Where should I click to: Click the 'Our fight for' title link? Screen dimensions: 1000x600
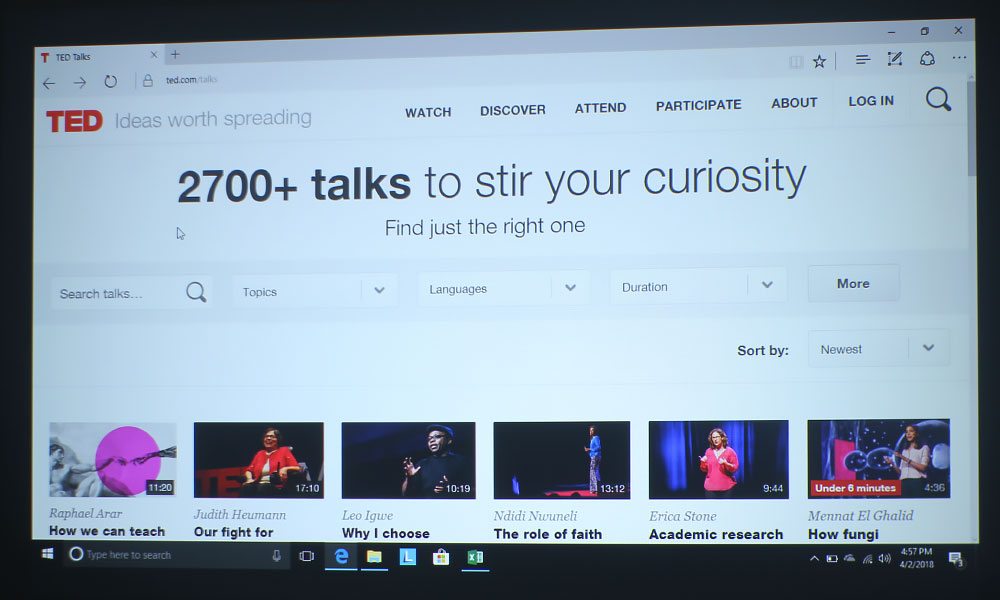[x=233, y=532]
